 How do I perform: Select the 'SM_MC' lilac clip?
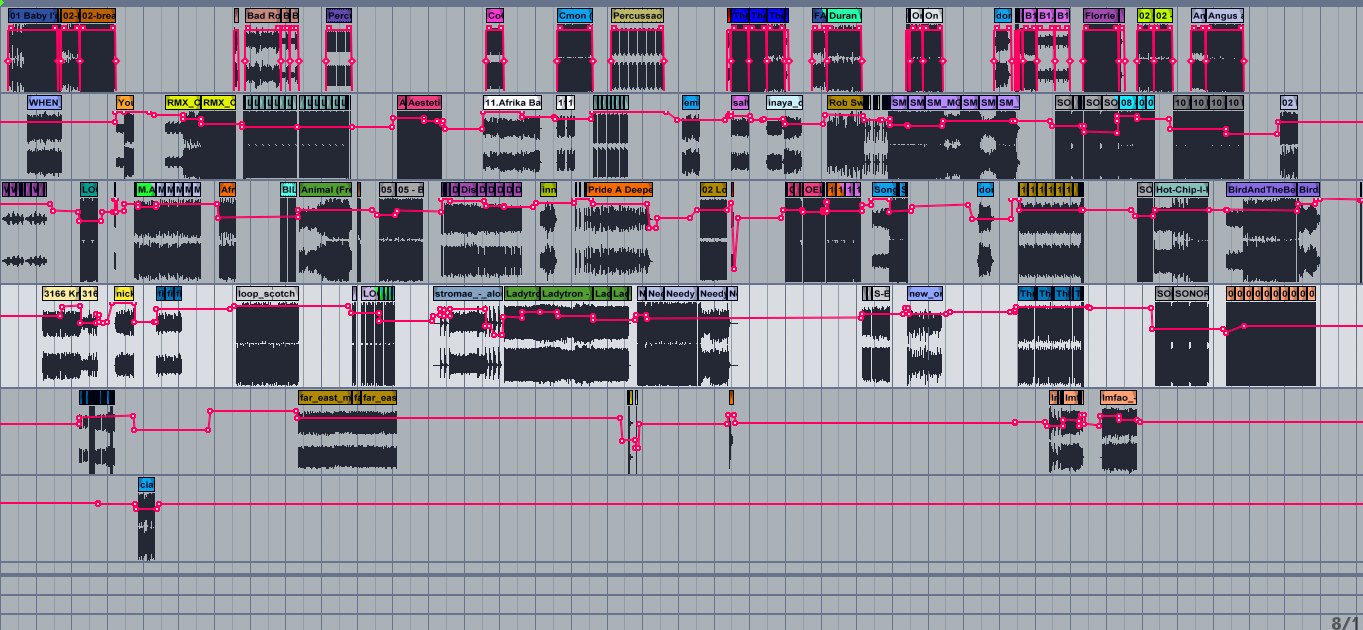[x=943, y=102]
